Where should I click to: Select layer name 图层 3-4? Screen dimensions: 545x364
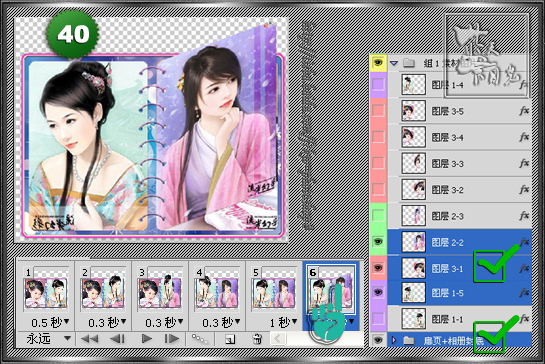[447, 138]
